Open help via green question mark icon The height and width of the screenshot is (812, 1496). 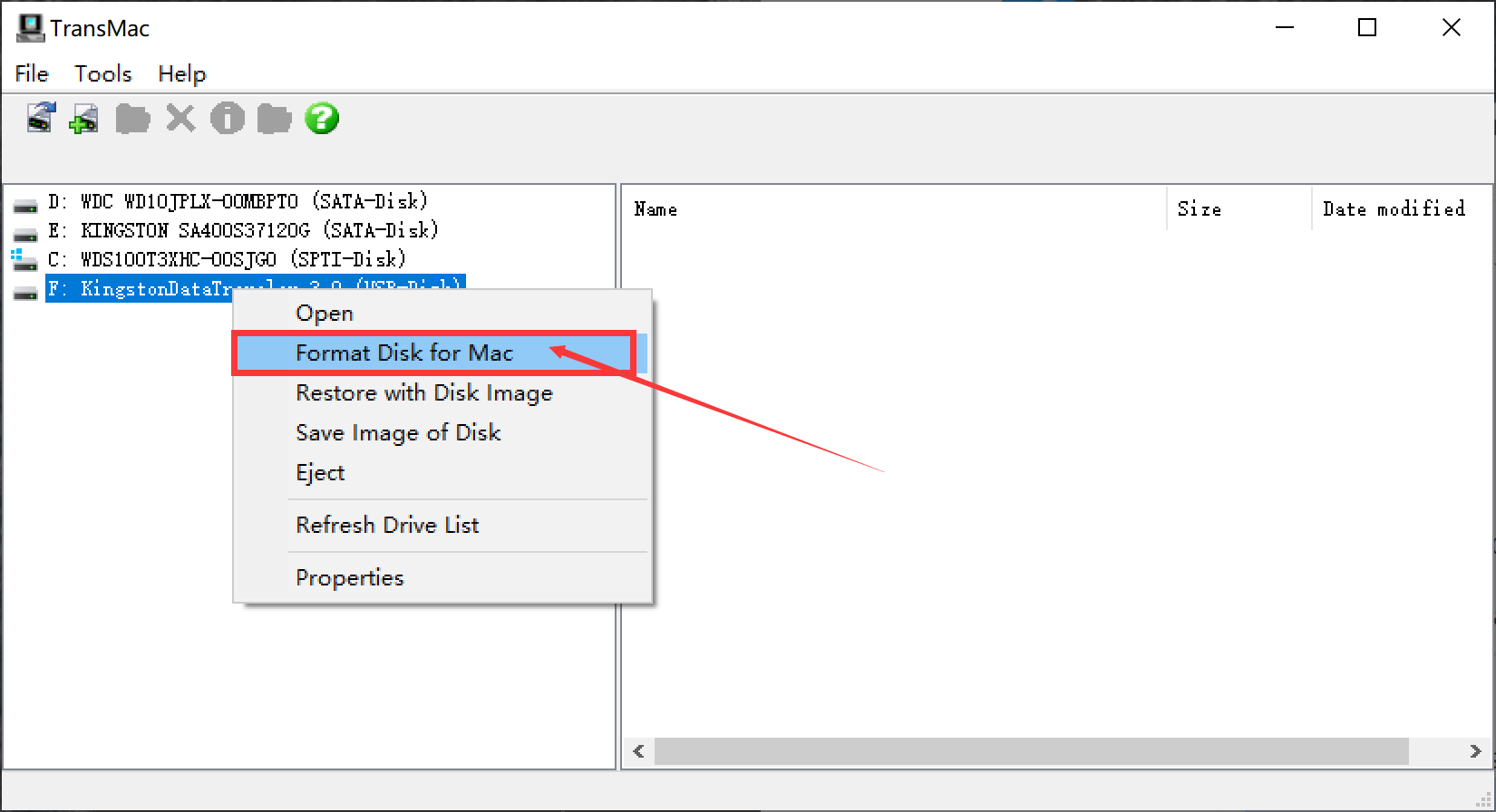(x=322, y=118)
